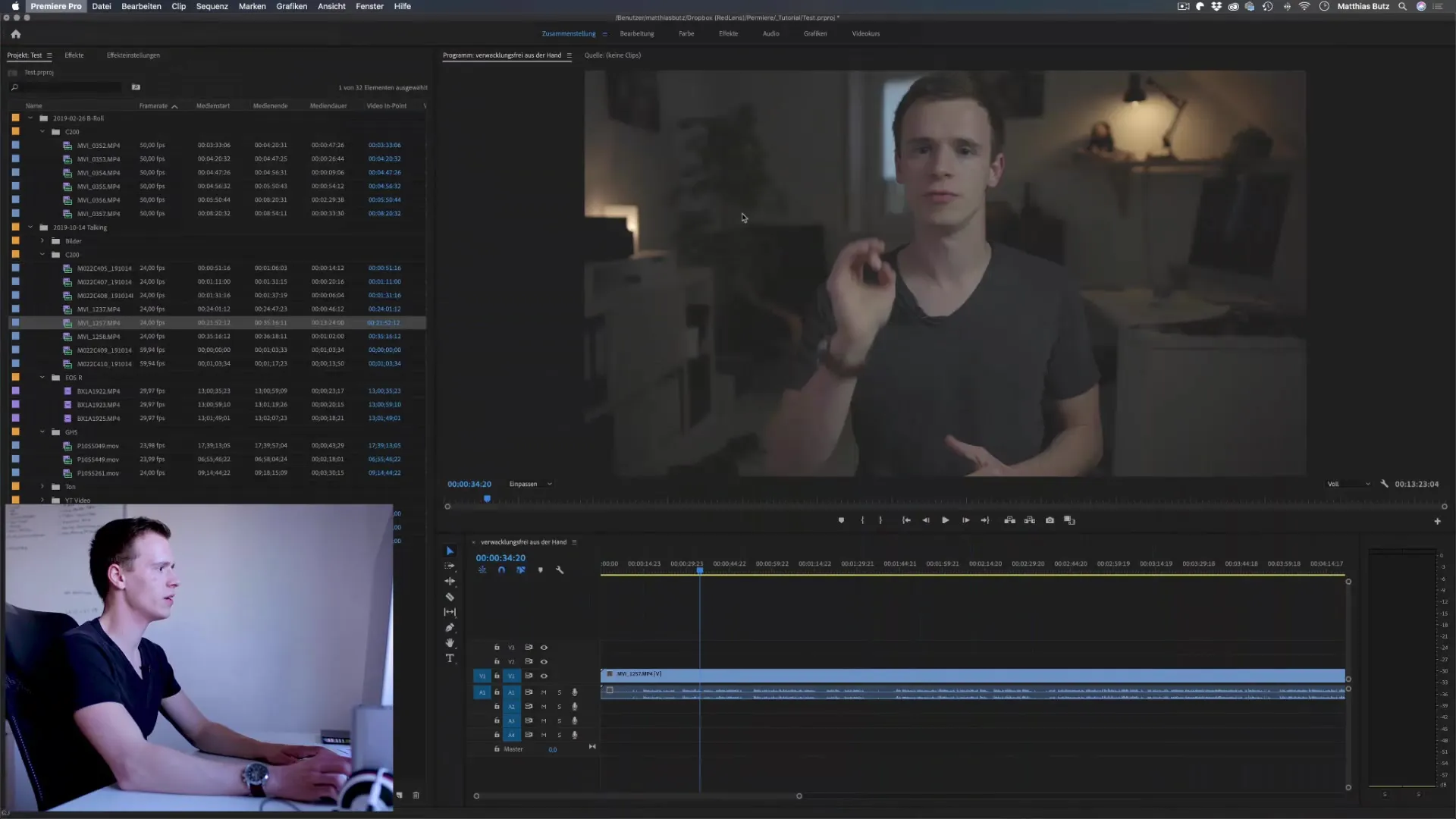The height and width of the screenshot is (819, 1456).
Task: Expand the Bilder bin
Action: coord(42,240)
